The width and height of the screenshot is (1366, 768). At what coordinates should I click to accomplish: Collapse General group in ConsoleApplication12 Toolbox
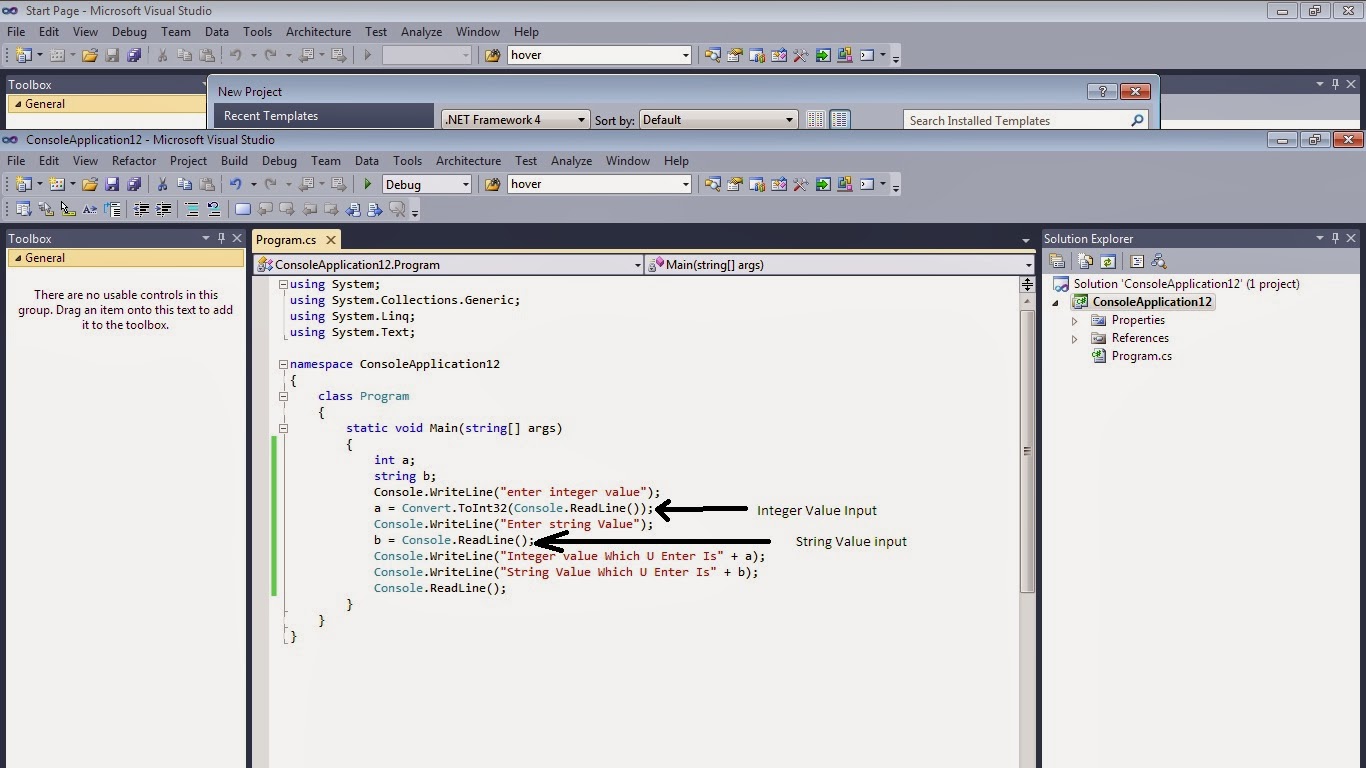pyautogui.click(x=18, y=258)
